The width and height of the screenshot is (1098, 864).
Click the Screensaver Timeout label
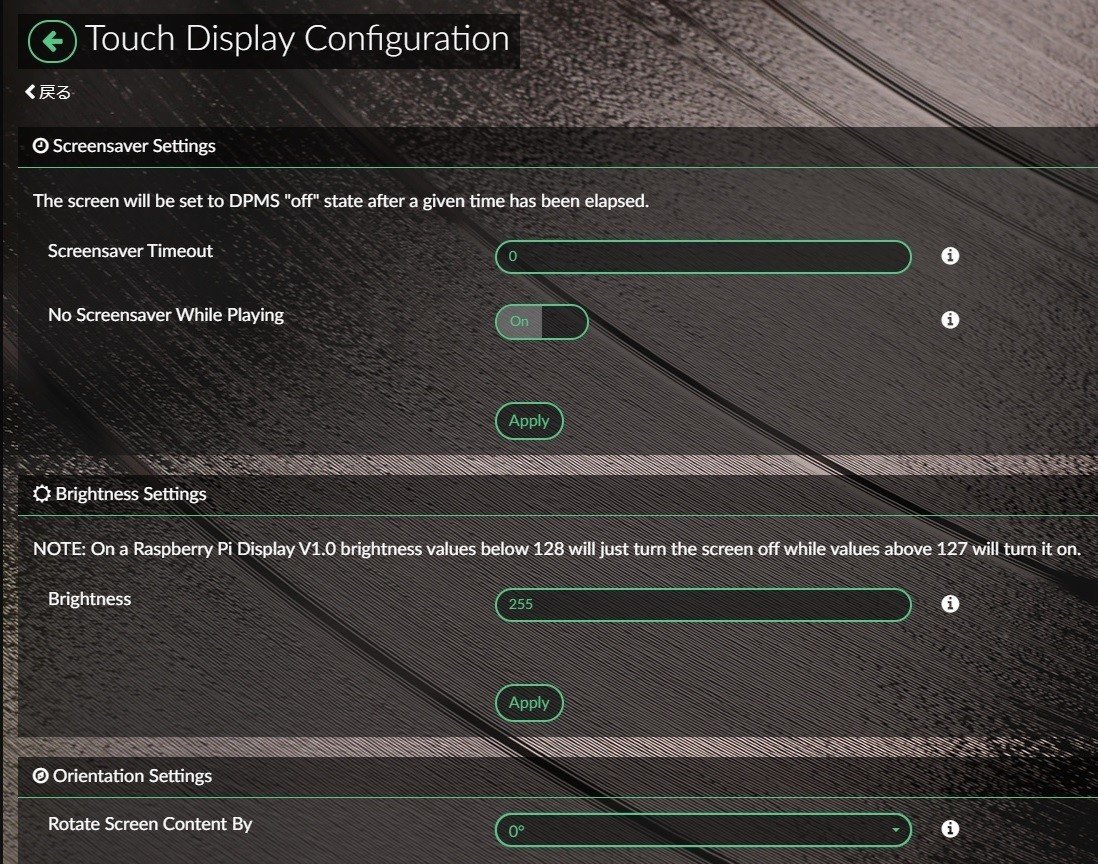coord(130,251)
